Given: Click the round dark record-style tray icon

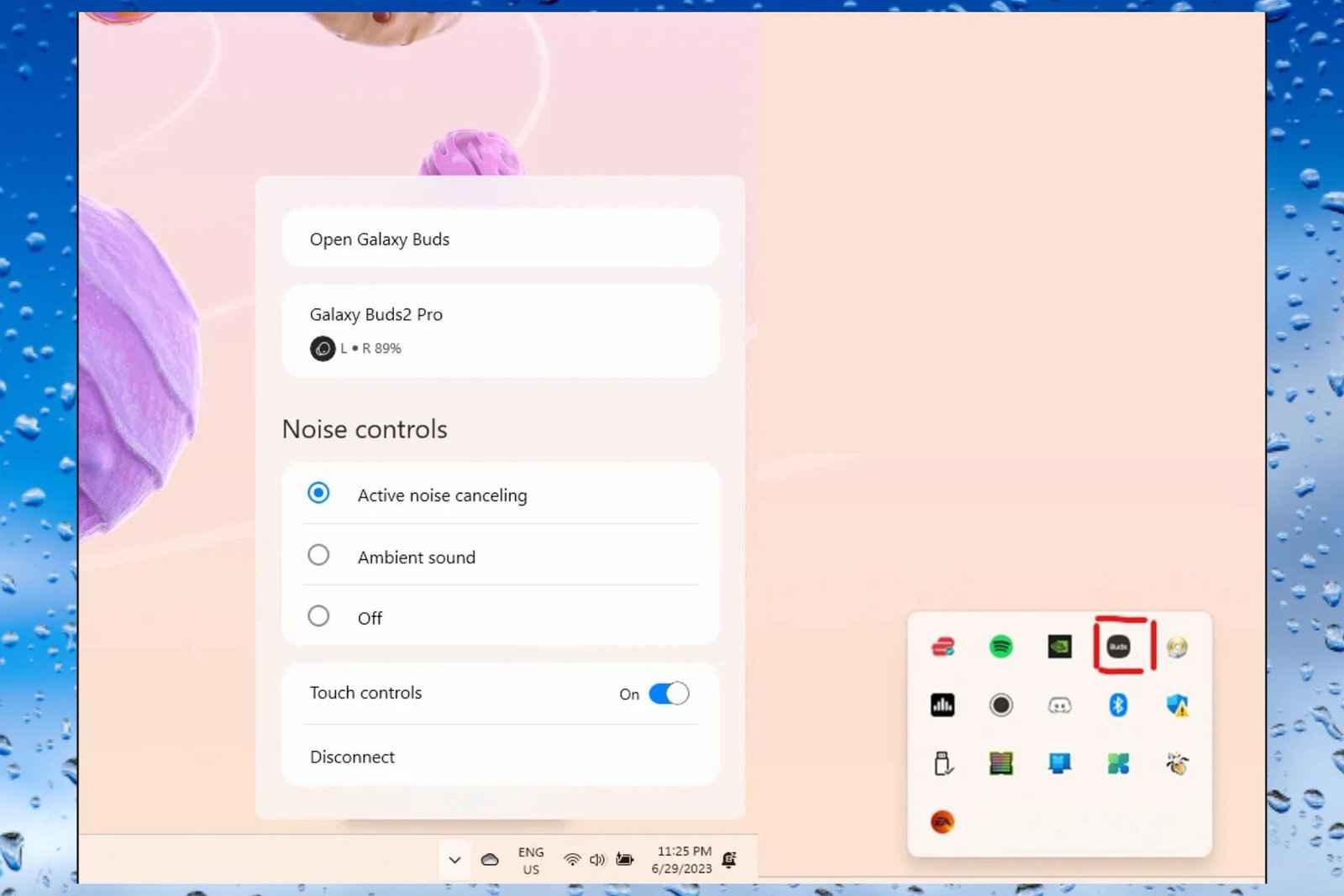Looking at the screenshot, I should tap(1000, 705).
